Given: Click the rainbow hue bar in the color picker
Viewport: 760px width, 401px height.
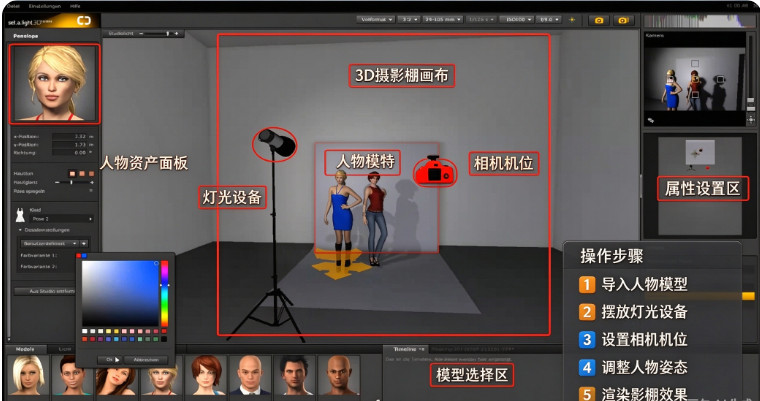Looking at the screenshot, I should pos(165,293).
